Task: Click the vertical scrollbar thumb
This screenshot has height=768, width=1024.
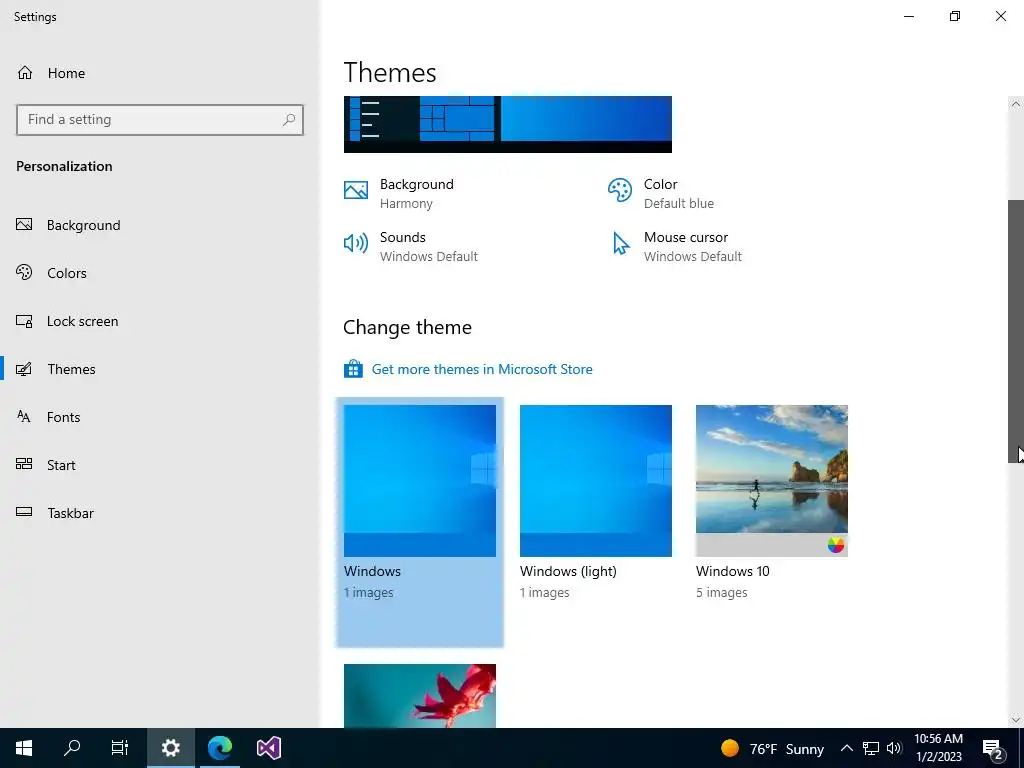Action: 1016,331
